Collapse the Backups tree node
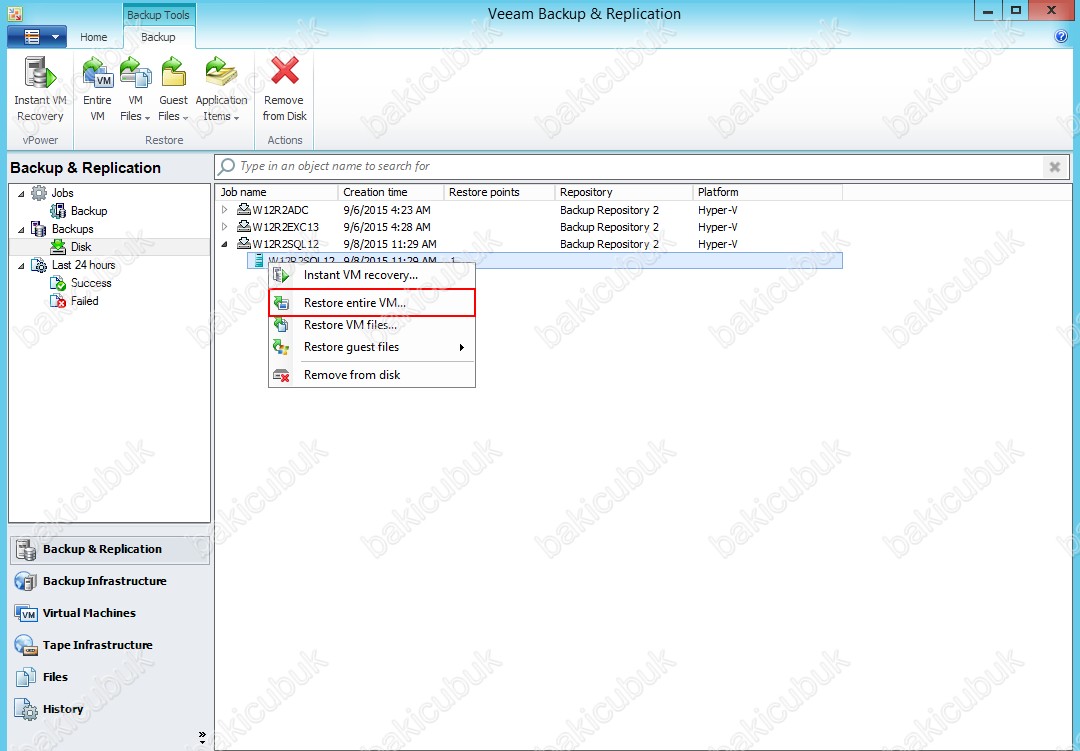This screenshot has width=1080, height=751. (x=21, y=229)
